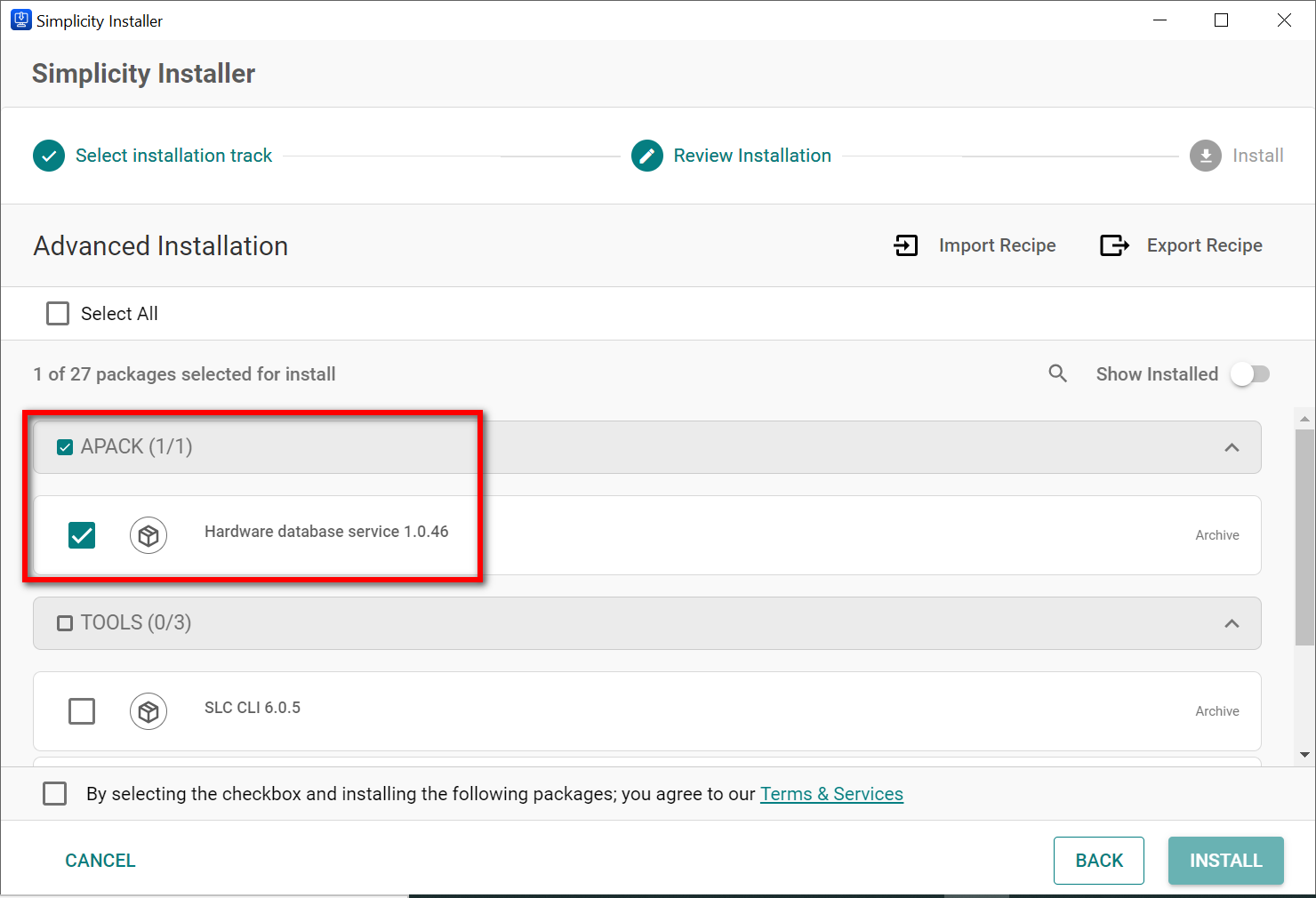The height and width of the screenshot is (898, 1316).
Task: Click the Install step label
Action: pos(1257,156)
